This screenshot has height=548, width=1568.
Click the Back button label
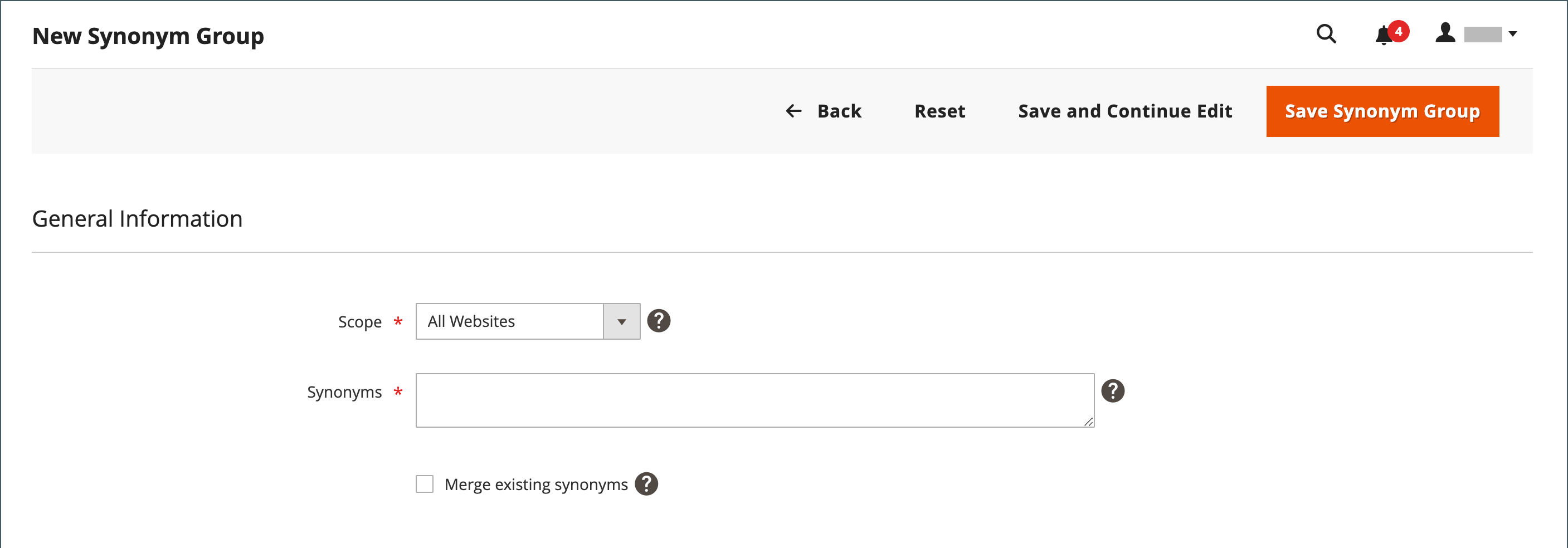pyautogui.click(x=839, y=111)
